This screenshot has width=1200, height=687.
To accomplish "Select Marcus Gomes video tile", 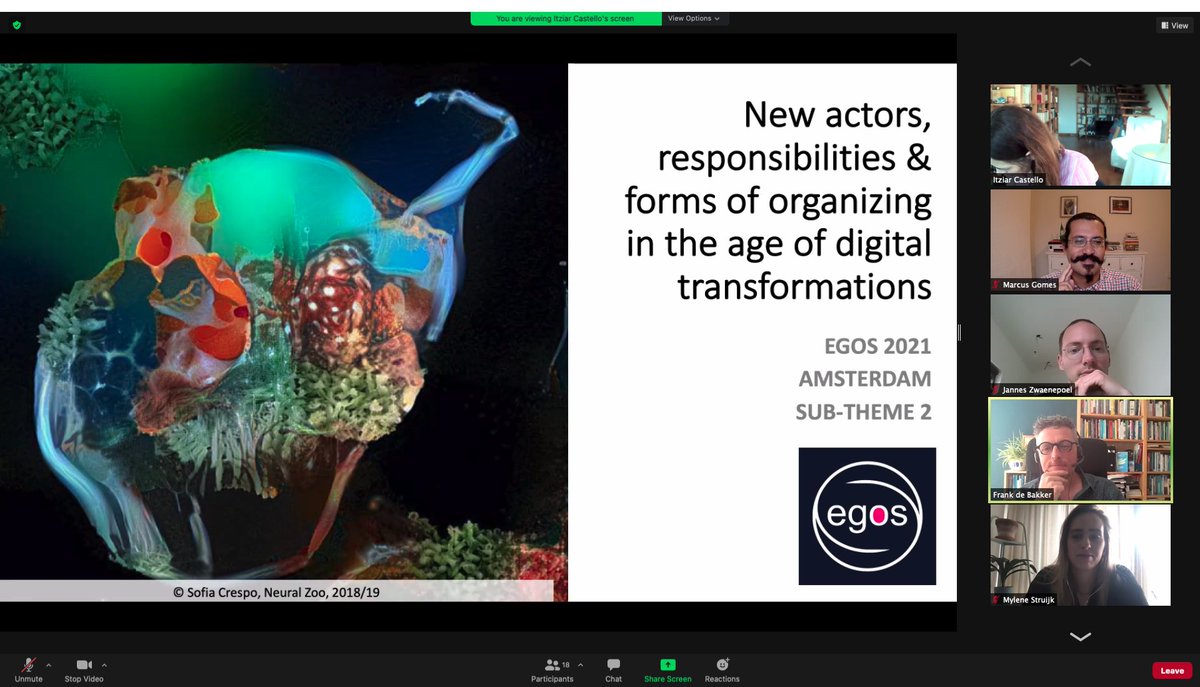I will [1080, 240].
